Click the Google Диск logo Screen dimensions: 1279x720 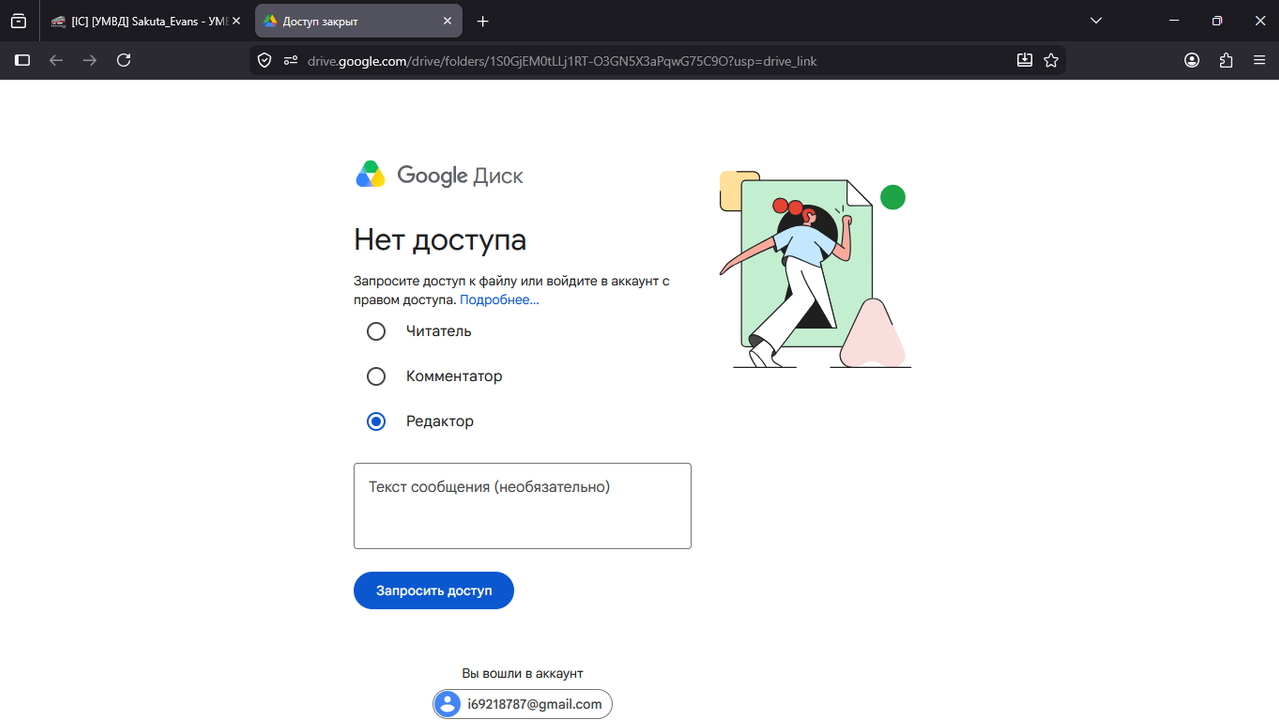439,175
